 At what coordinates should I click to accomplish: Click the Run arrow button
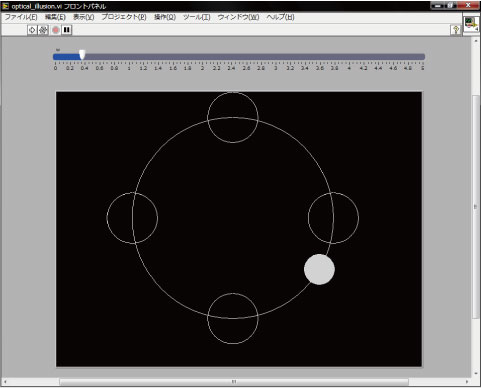32,30
